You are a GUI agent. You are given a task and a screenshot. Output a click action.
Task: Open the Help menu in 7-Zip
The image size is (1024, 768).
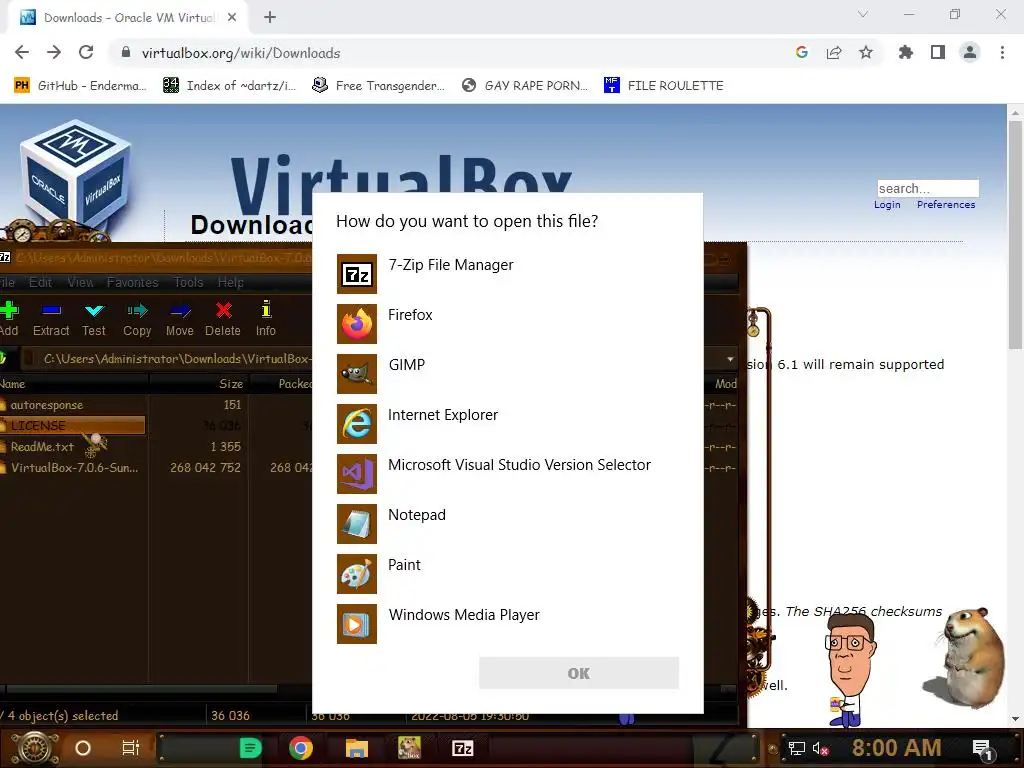(x=231, y=282)
